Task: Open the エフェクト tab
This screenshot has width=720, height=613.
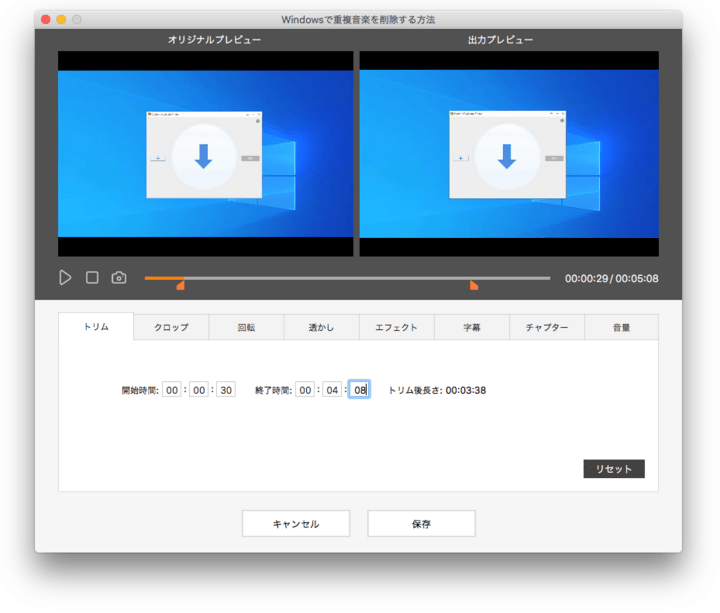Action: (x=397, y=327)
